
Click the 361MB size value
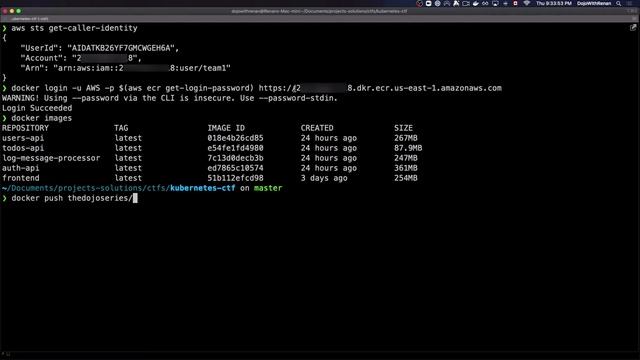point(406,168)
